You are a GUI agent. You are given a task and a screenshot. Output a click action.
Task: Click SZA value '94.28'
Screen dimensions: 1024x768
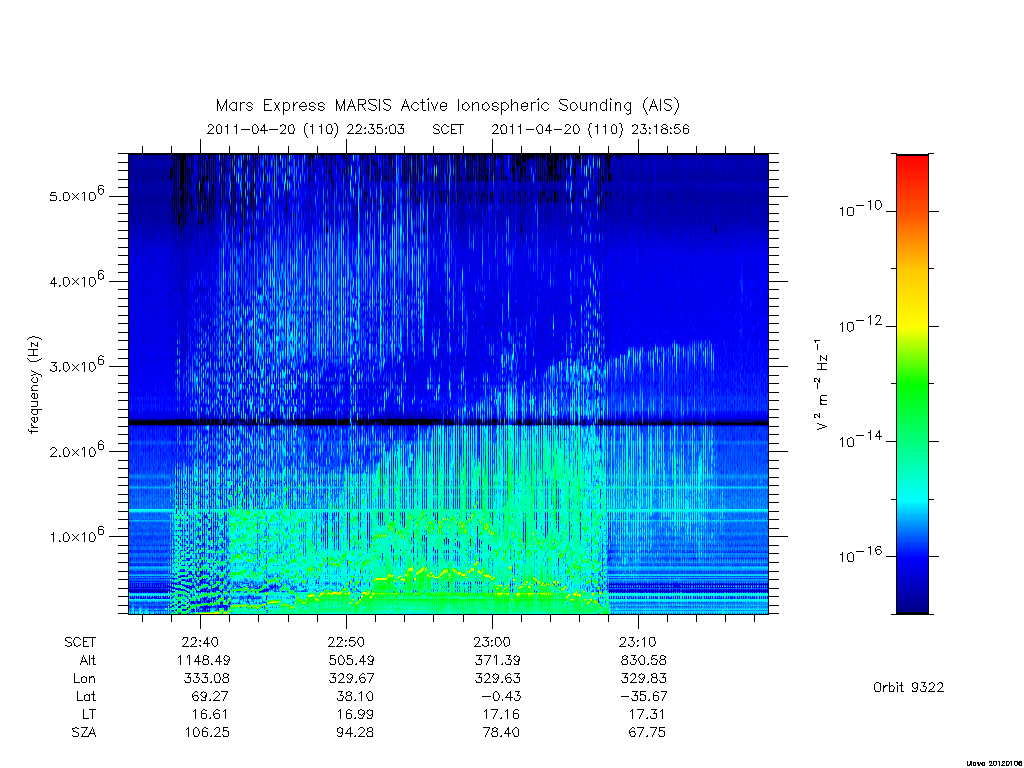pyautogui.click(x=355, y=733)
